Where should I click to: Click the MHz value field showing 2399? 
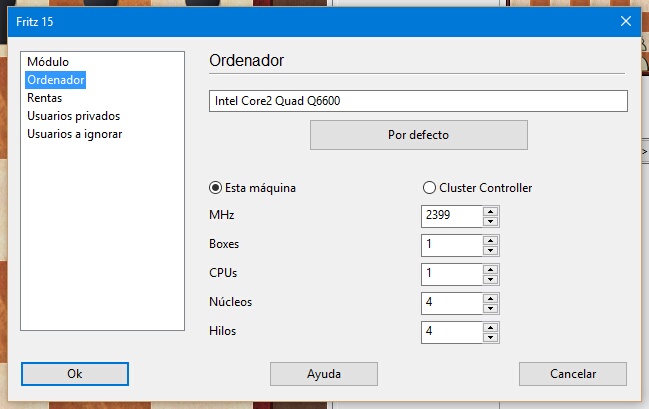pos(452,216)
